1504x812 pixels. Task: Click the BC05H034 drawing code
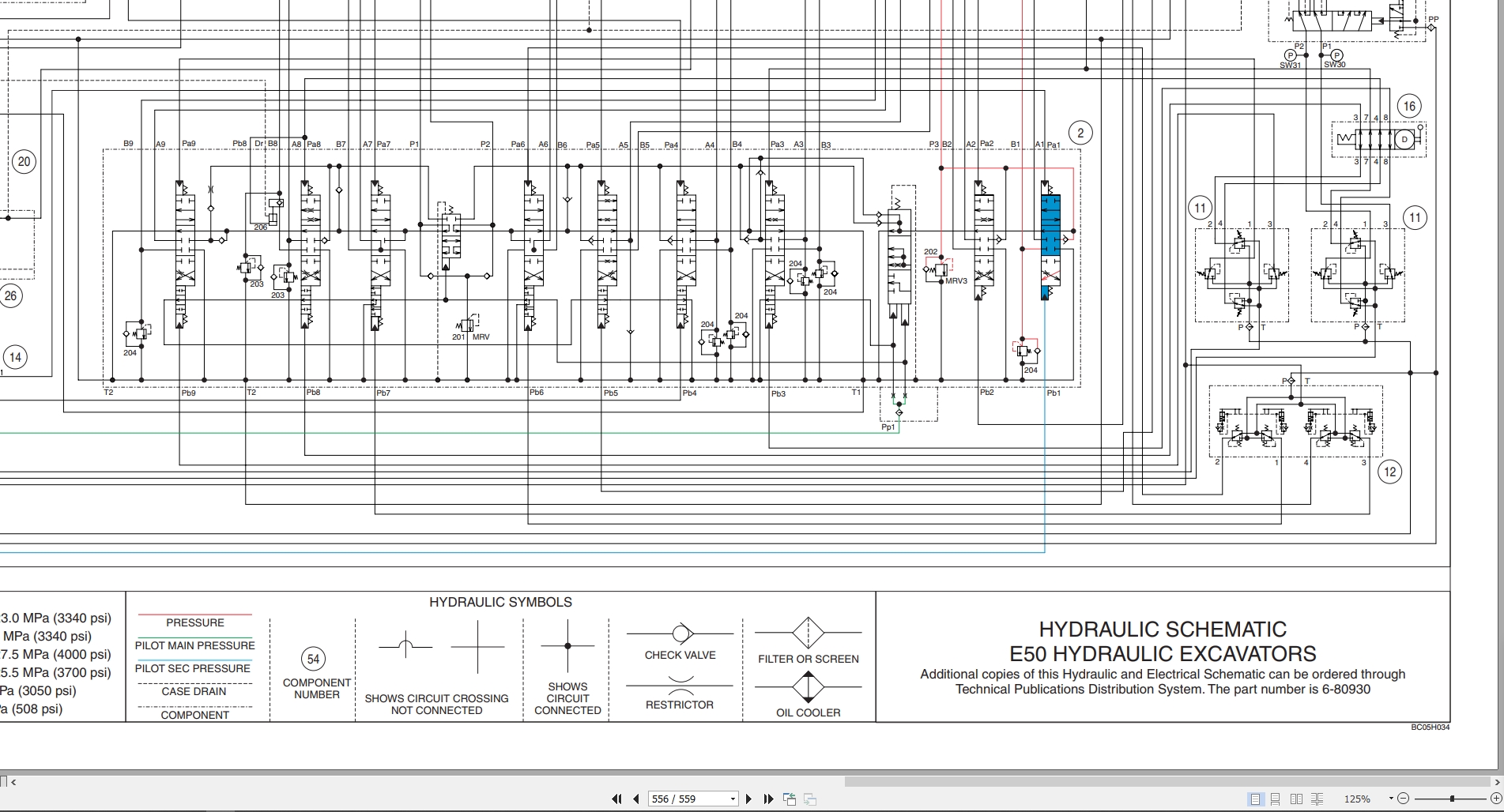tap(1430, 727)
